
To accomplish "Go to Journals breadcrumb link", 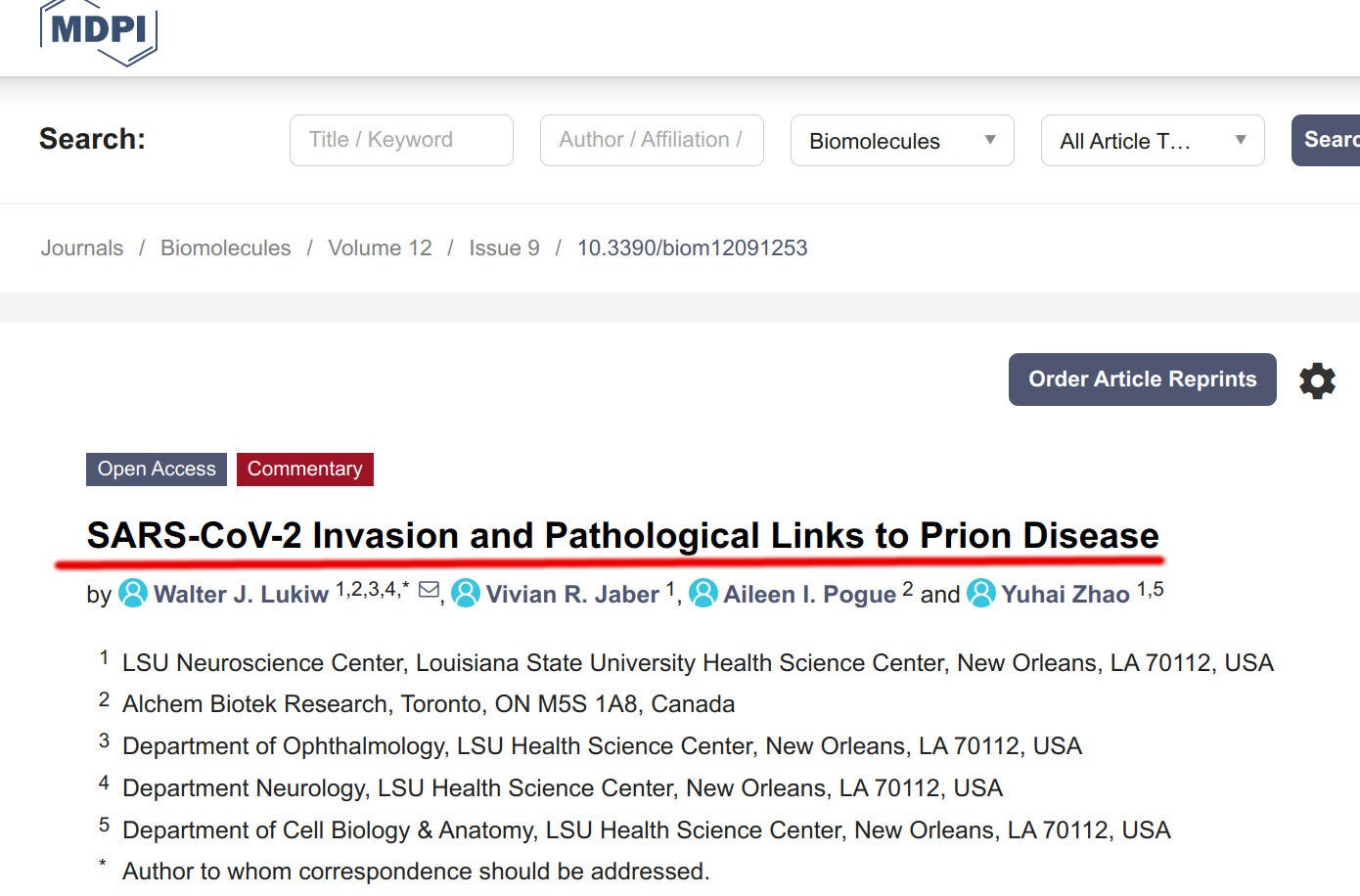I will click(82, 248).
